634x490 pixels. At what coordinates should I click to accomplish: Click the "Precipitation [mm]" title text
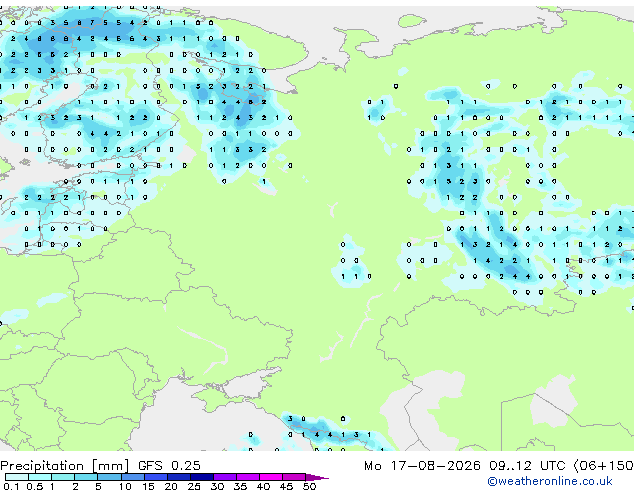click(65, 466)
